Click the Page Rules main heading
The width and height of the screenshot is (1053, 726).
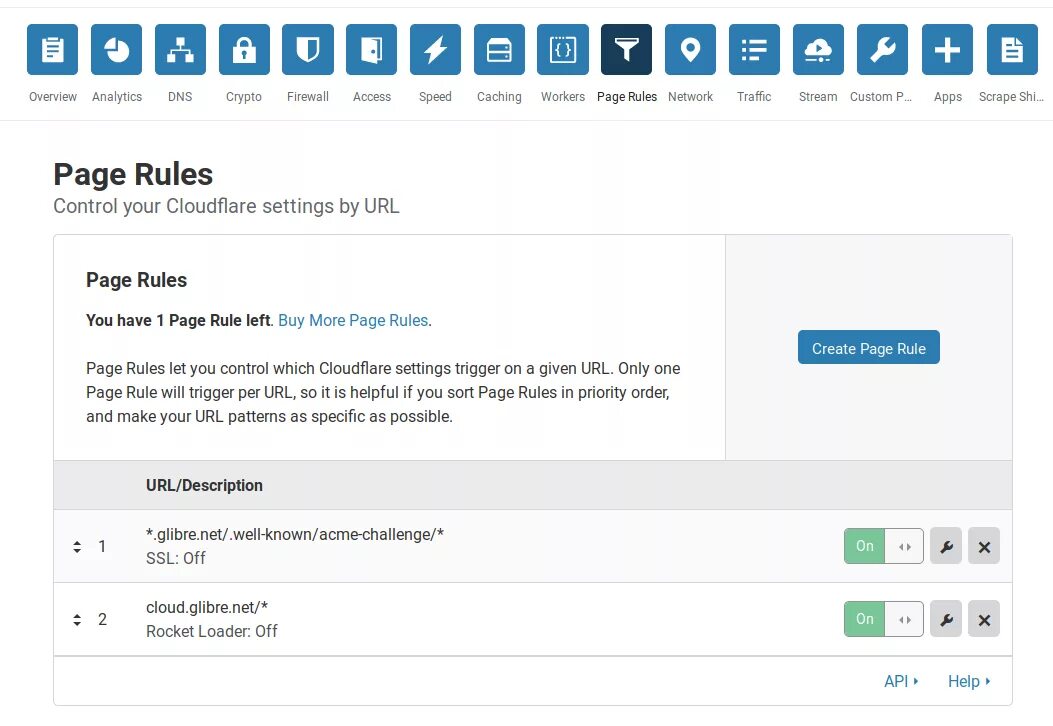133,175
